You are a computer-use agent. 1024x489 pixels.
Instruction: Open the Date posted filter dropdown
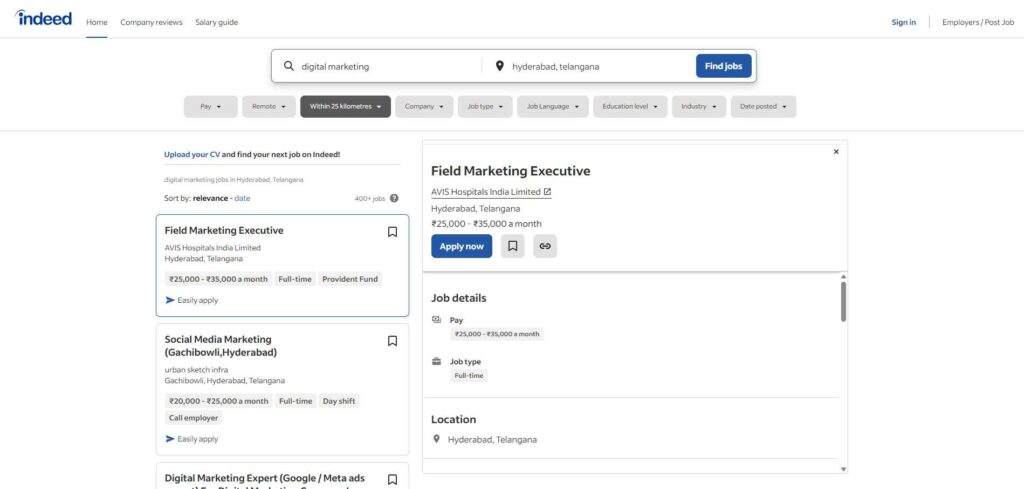pyautogui.click(x=763, y=106)
